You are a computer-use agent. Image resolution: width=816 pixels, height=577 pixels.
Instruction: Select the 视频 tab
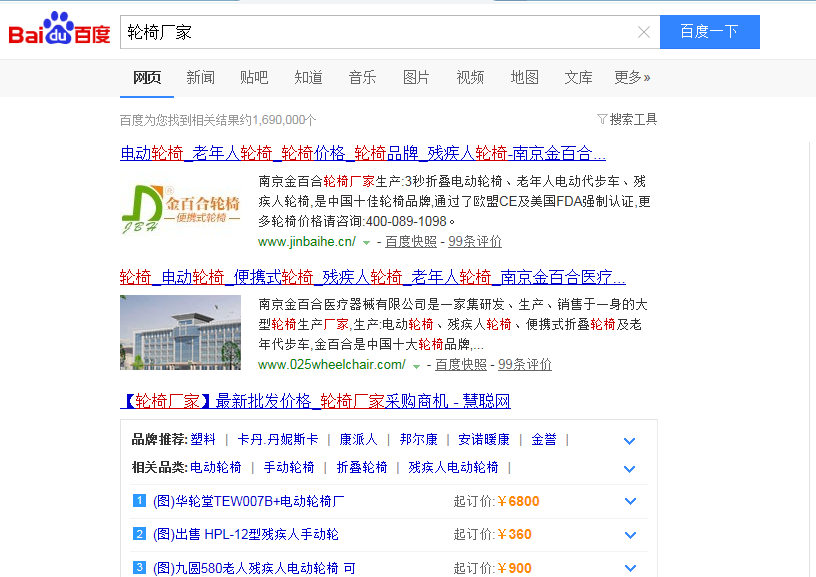(x=470, y=78)
